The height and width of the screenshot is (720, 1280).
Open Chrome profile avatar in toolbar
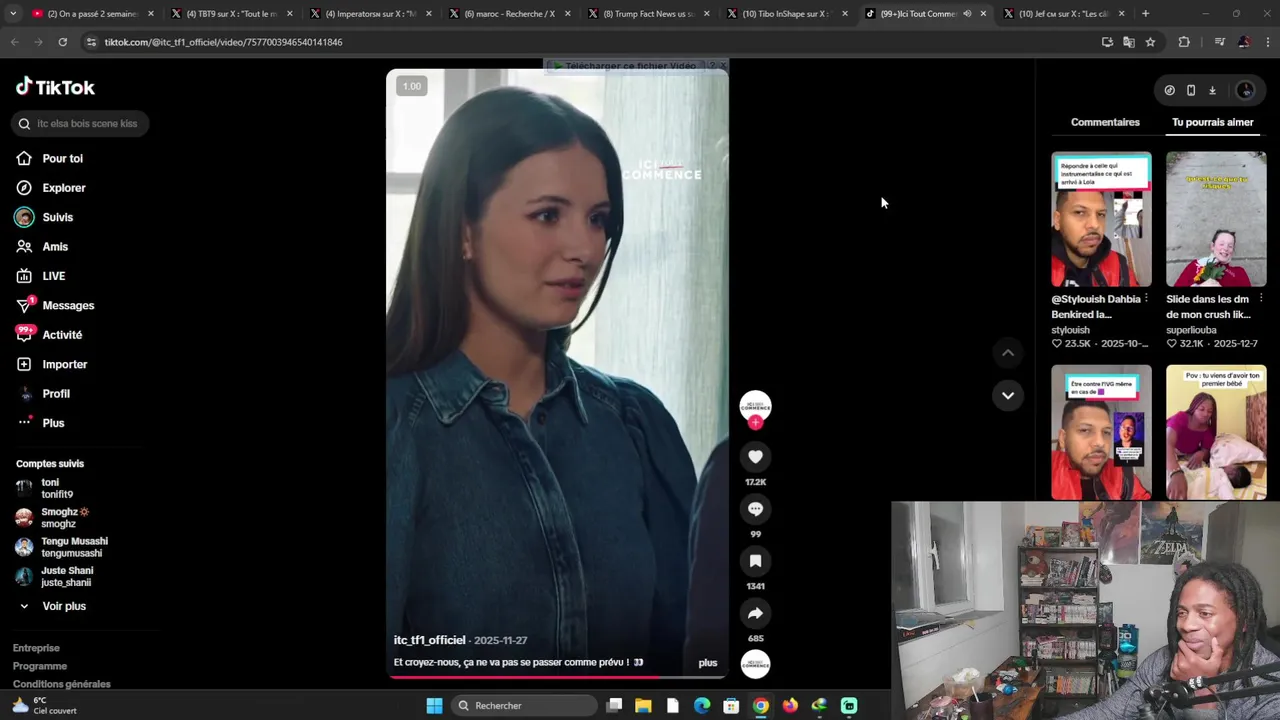tap(1244, 42)
